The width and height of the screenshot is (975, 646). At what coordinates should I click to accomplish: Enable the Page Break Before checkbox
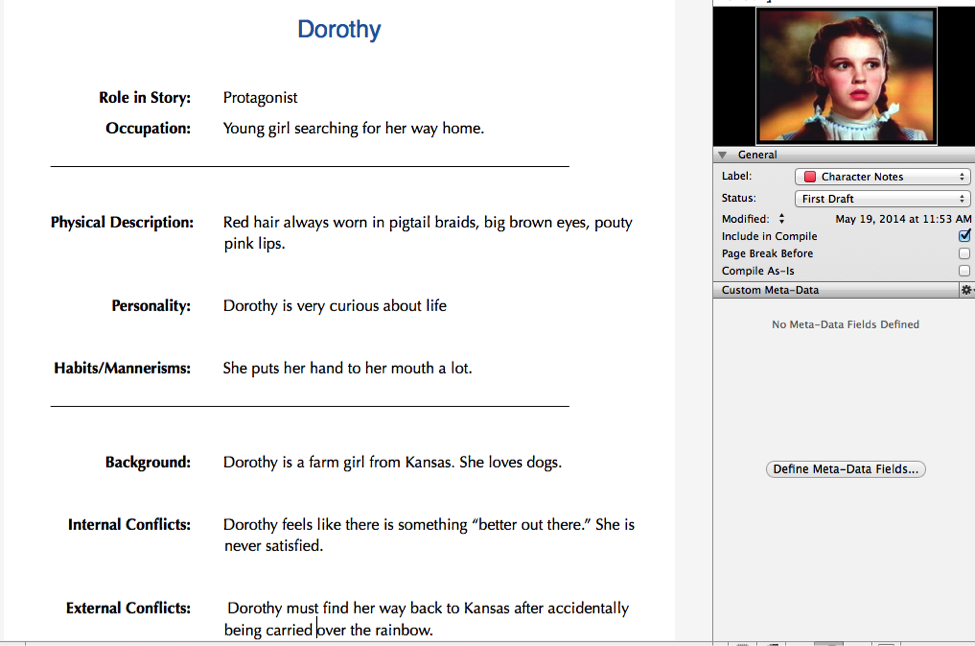click(x=964, y=254)
